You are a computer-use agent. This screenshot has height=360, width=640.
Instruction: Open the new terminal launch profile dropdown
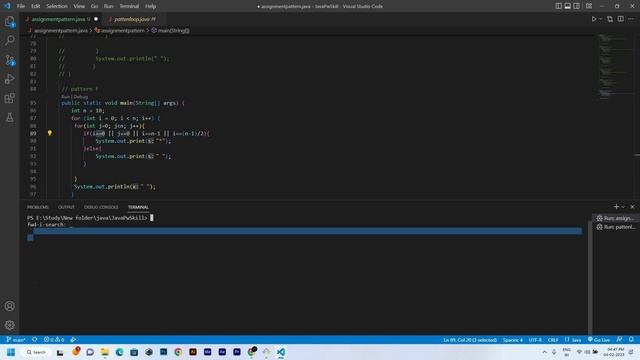pos(623,207)
